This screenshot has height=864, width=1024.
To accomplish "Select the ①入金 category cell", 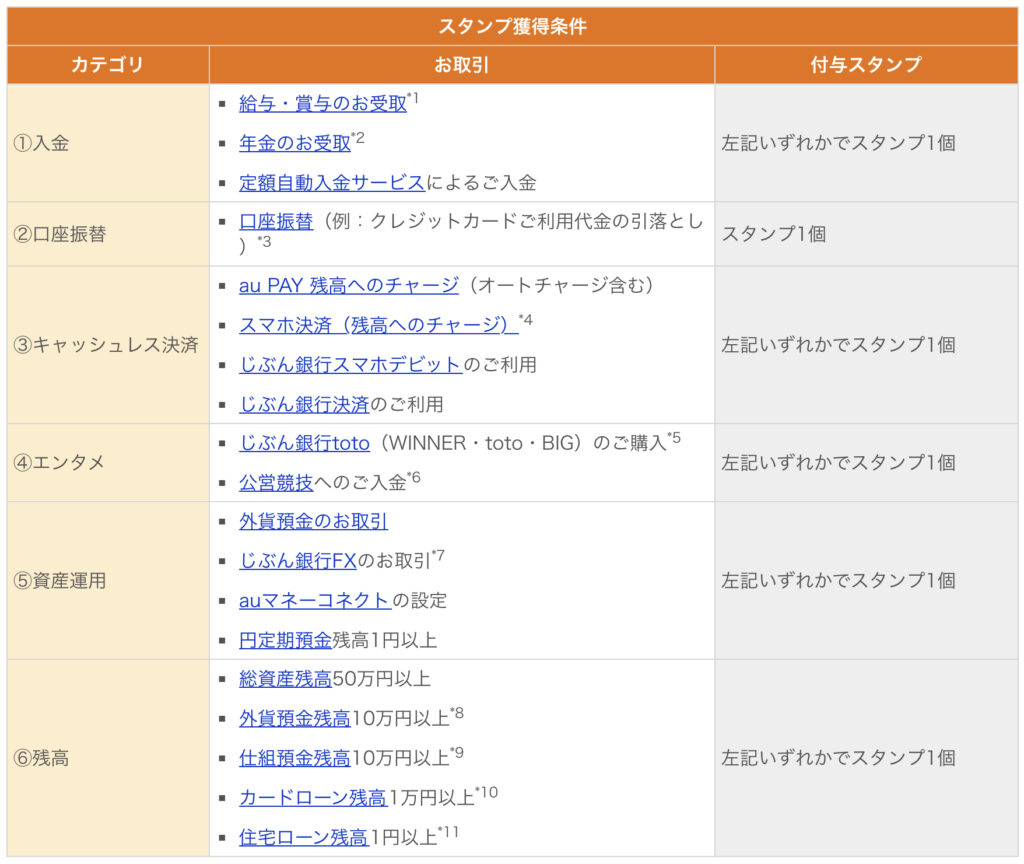I will tap(108, 143).
